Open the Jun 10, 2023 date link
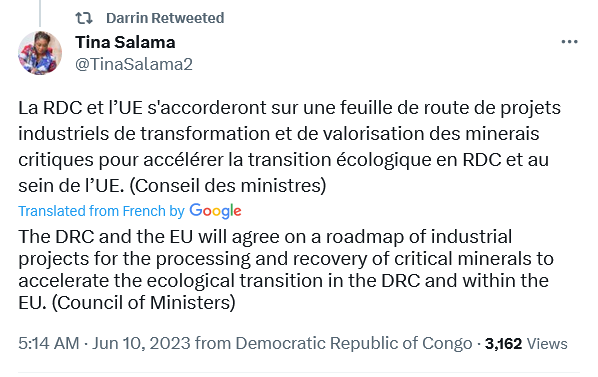The width and height of the screenshot is (598, 377). click(x=141, y=343)
